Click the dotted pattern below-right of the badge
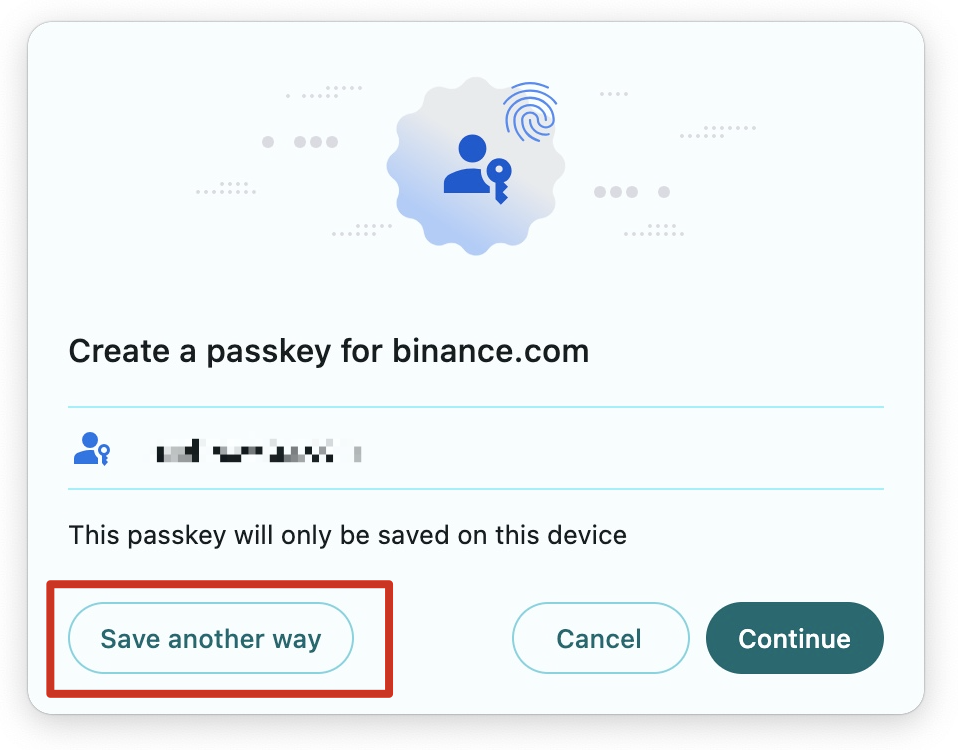958x750 pixels. pos(654,230)
